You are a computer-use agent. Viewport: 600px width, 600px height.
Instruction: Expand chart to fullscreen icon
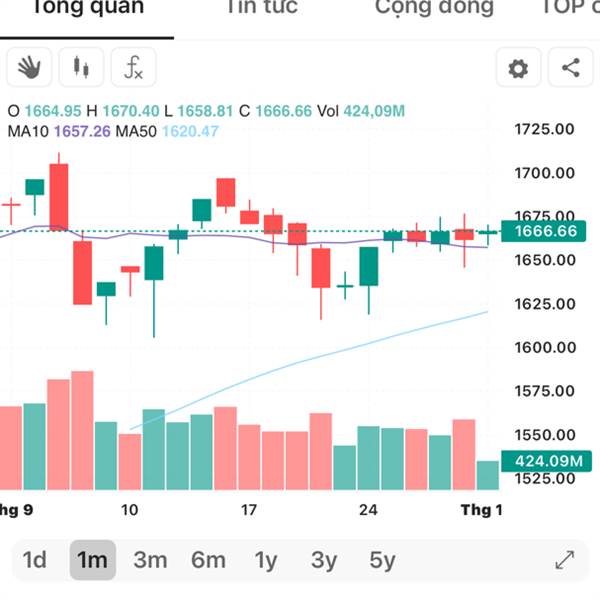(564, 560)
